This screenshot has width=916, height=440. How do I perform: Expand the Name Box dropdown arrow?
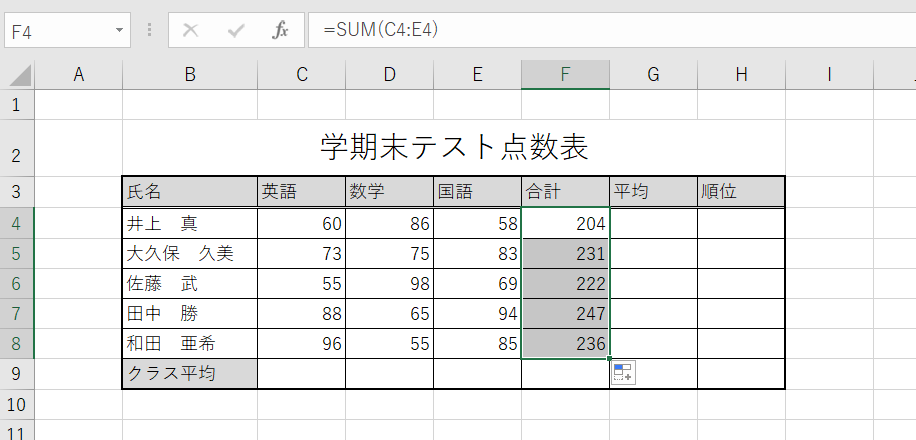120,30
